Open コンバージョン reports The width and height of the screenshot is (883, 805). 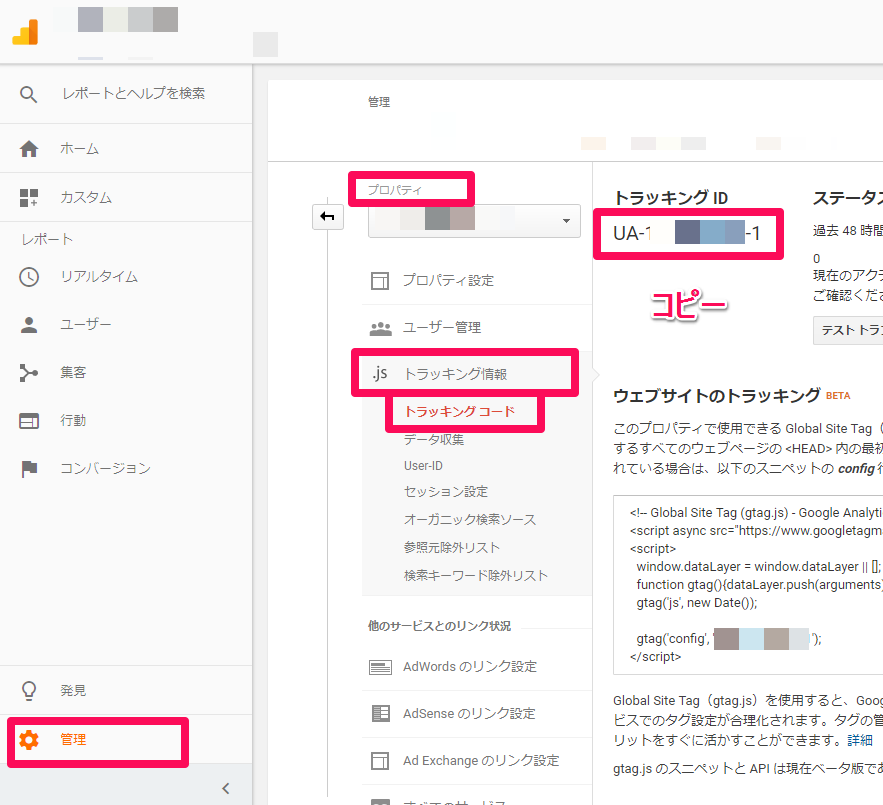[105, 469]
